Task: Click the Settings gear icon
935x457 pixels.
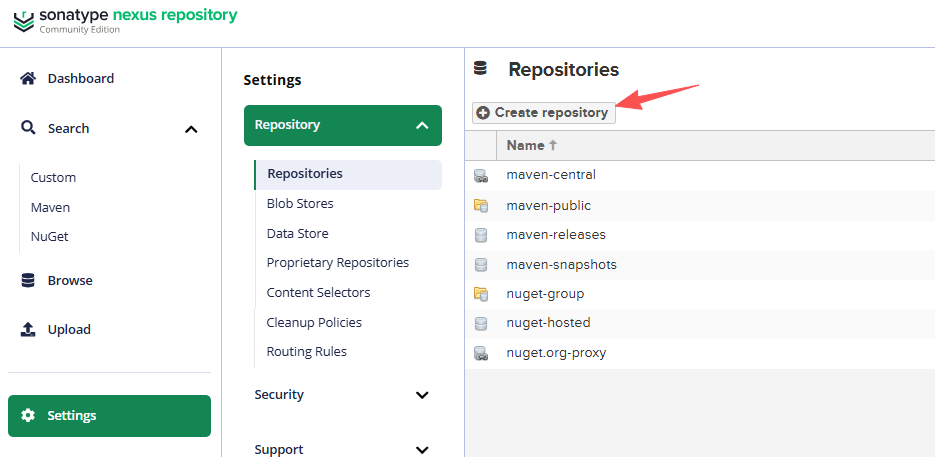Action: 28,415
